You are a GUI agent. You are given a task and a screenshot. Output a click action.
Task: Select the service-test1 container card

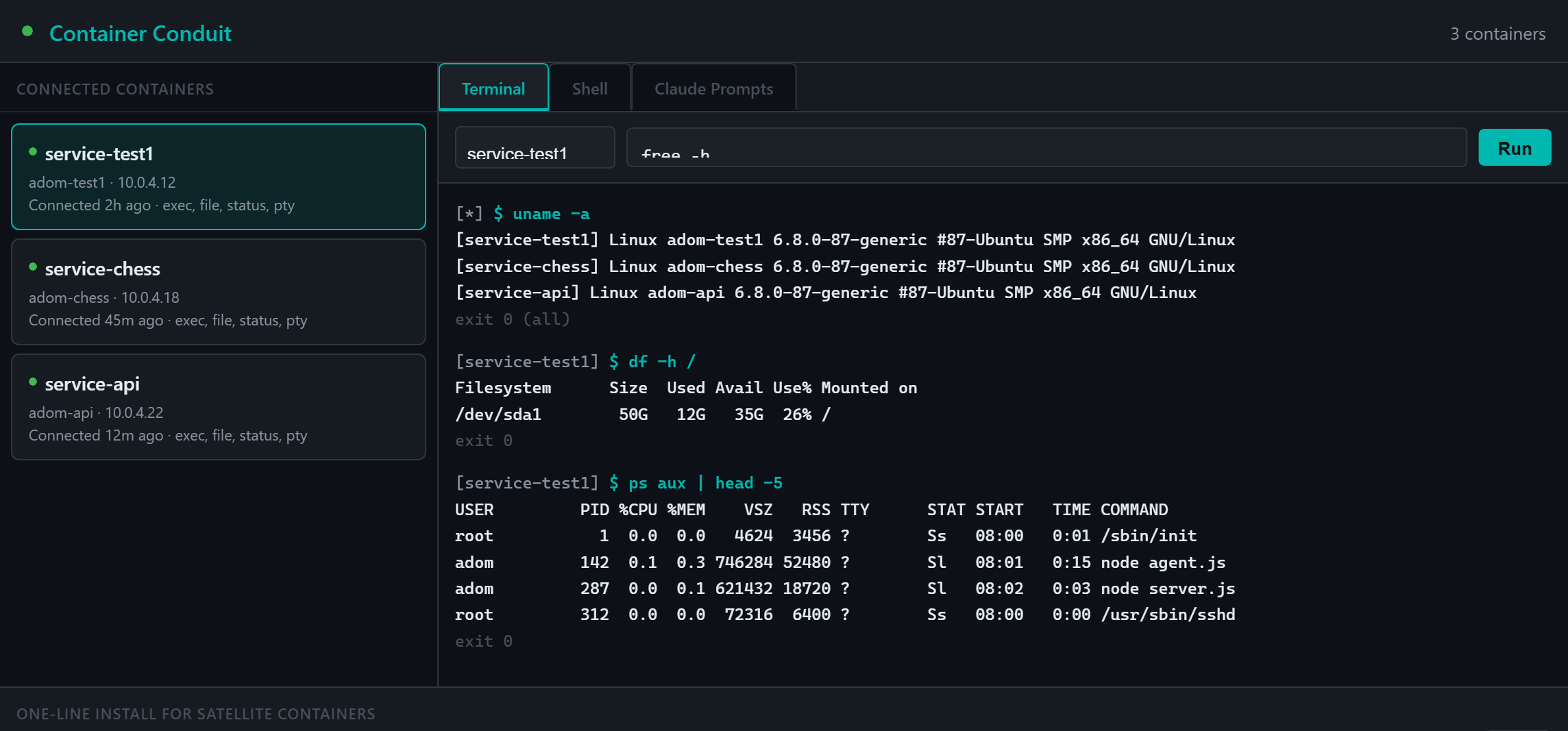coord(219,177)
